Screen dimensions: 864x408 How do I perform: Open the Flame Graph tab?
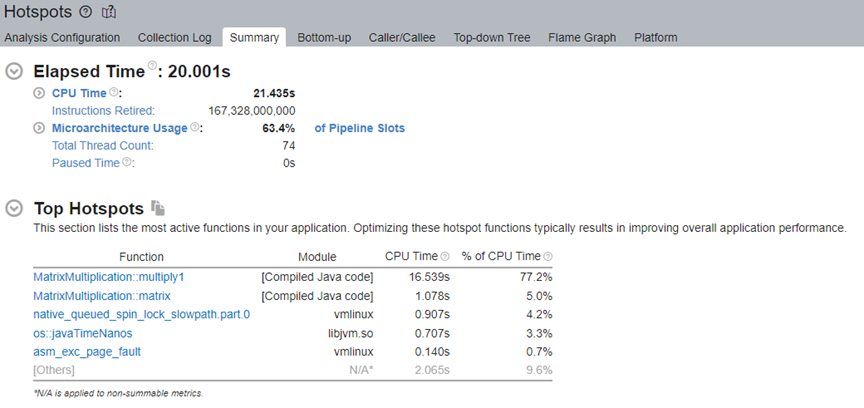[581, 38]
